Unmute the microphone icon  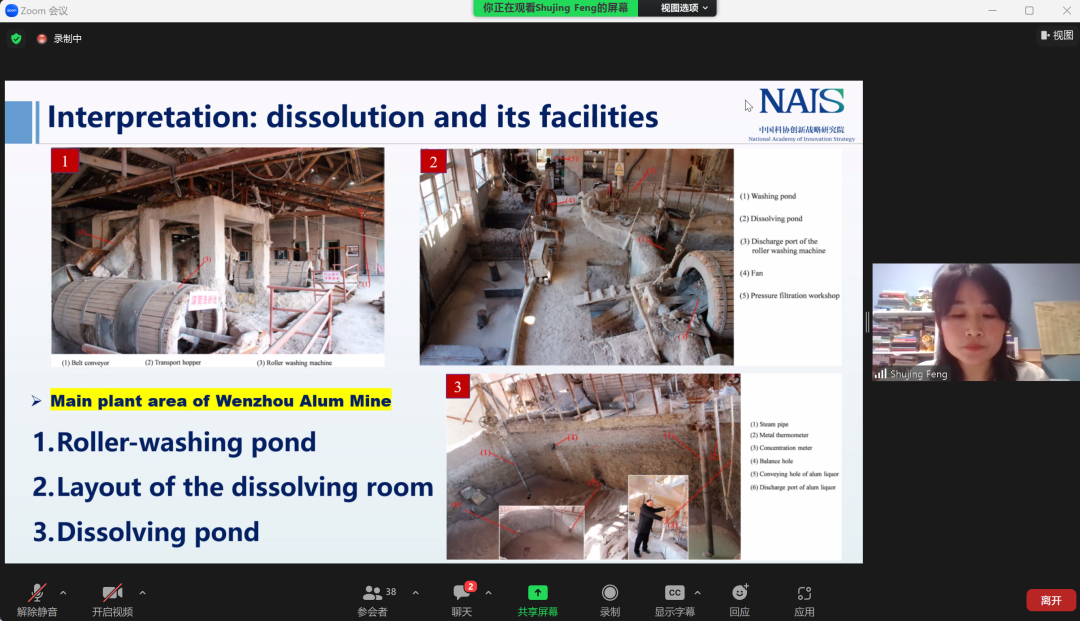37,593
